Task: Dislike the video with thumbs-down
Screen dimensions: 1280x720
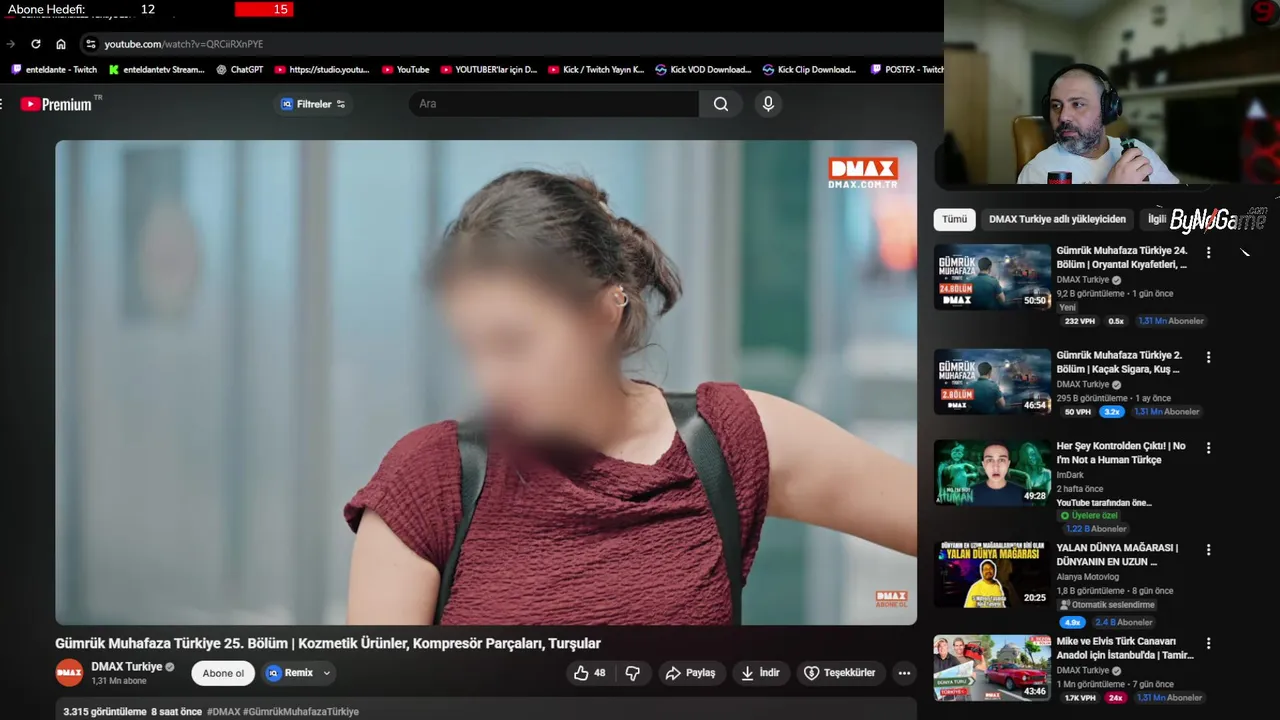Action: tap(632, 673)
